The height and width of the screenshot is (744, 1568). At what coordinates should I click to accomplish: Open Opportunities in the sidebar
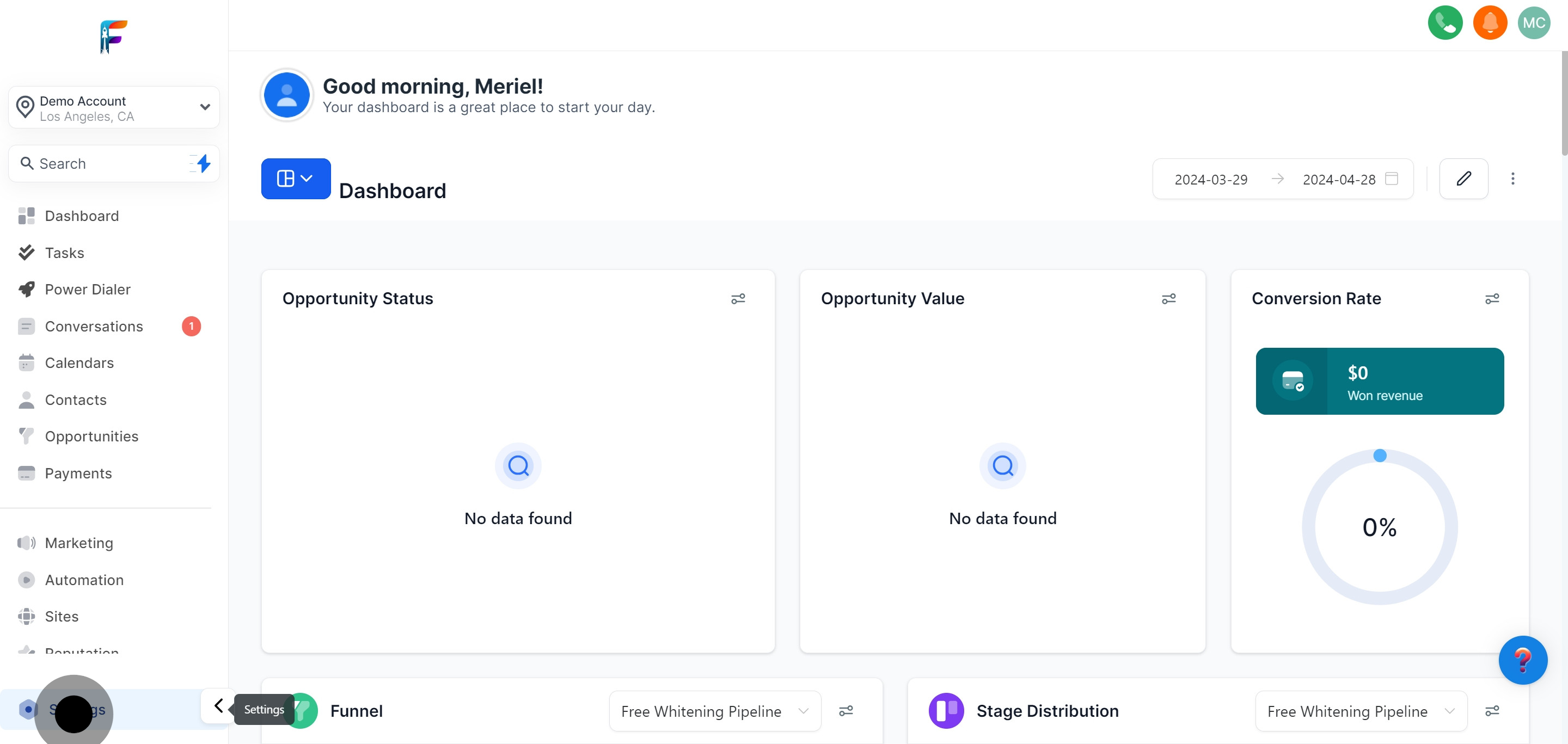click(91, 436)
